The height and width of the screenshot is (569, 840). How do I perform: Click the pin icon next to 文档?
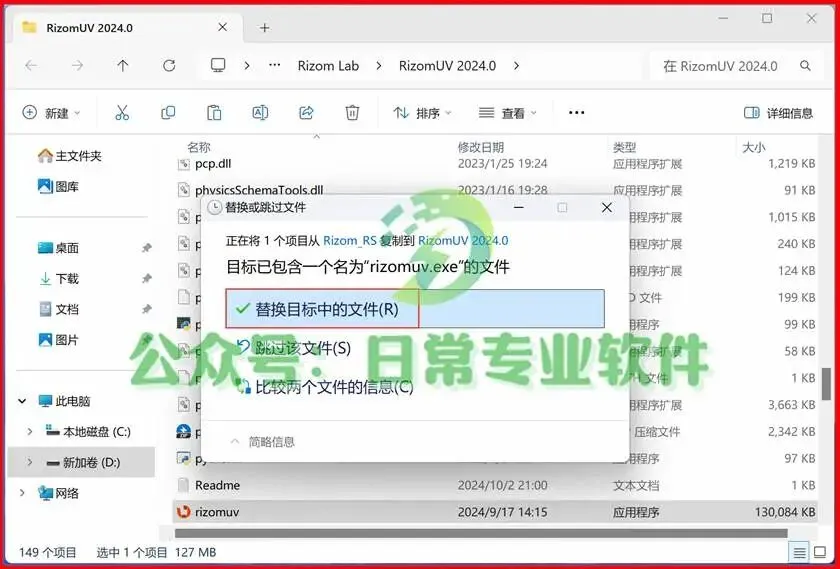tap(146, 309)
